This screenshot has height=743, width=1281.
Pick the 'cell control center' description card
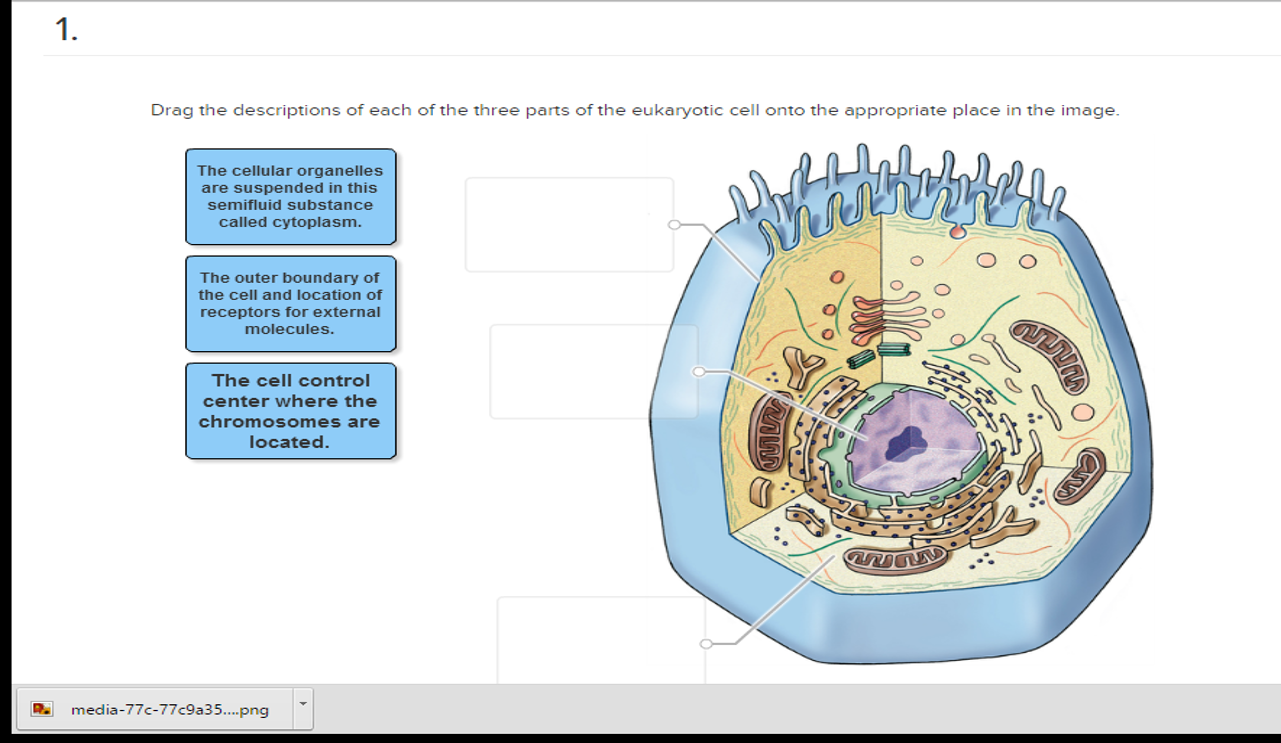(x=290, y=411)
